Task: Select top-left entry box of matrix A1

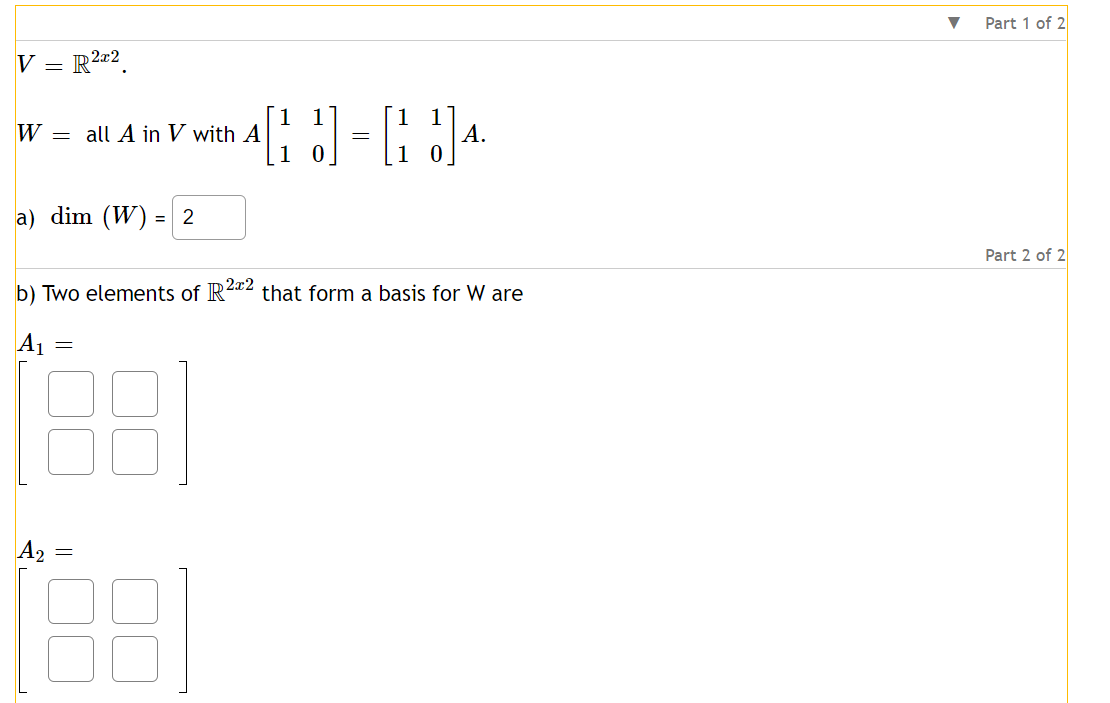Action: 71,393
